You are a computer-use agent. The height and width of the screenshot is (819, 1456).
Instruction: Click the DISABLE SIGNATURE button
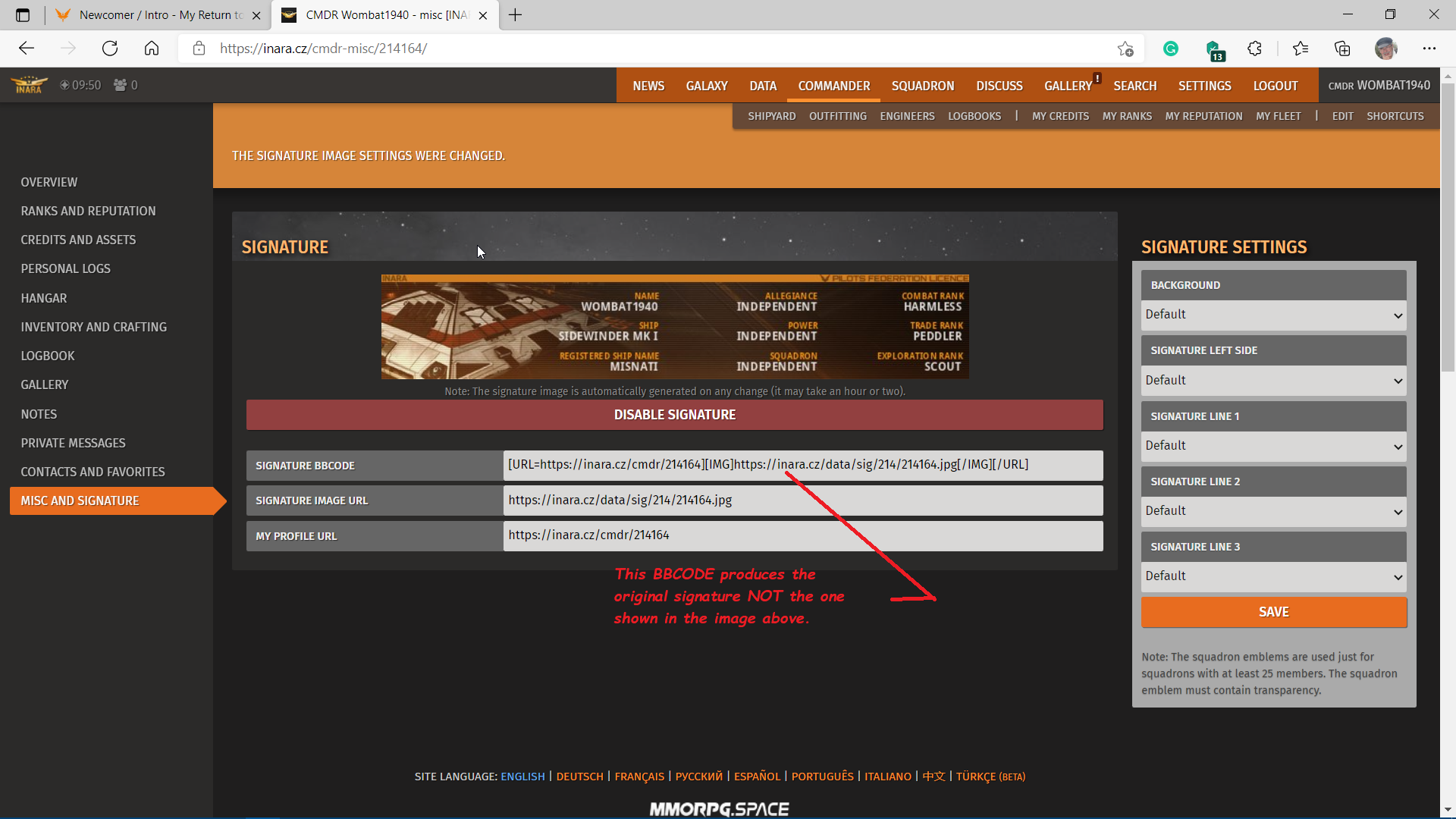click(675, 415)
